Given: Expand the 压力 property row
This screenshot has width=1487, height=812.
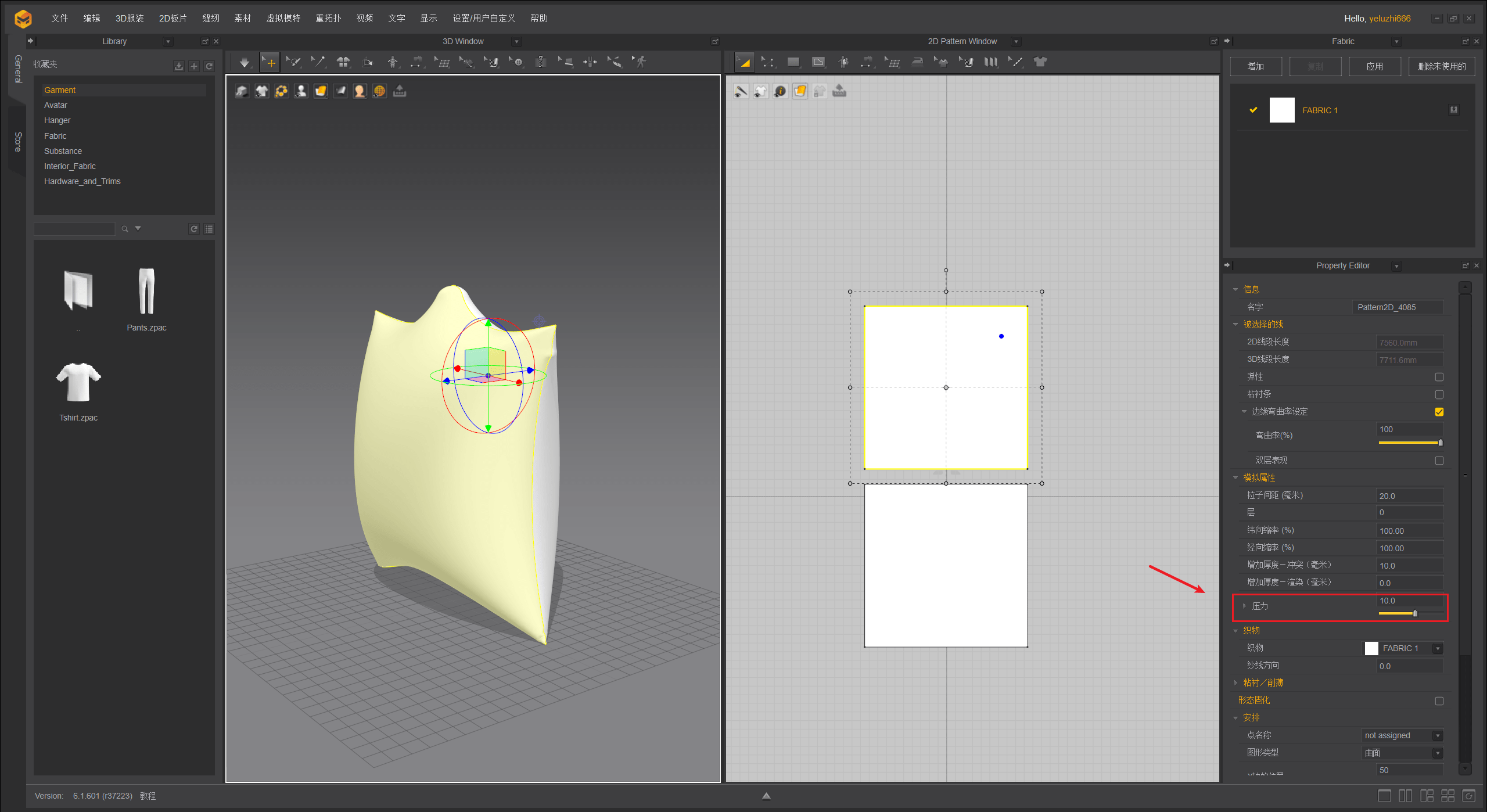Looking at the screenshot, I should (1244, 606).
